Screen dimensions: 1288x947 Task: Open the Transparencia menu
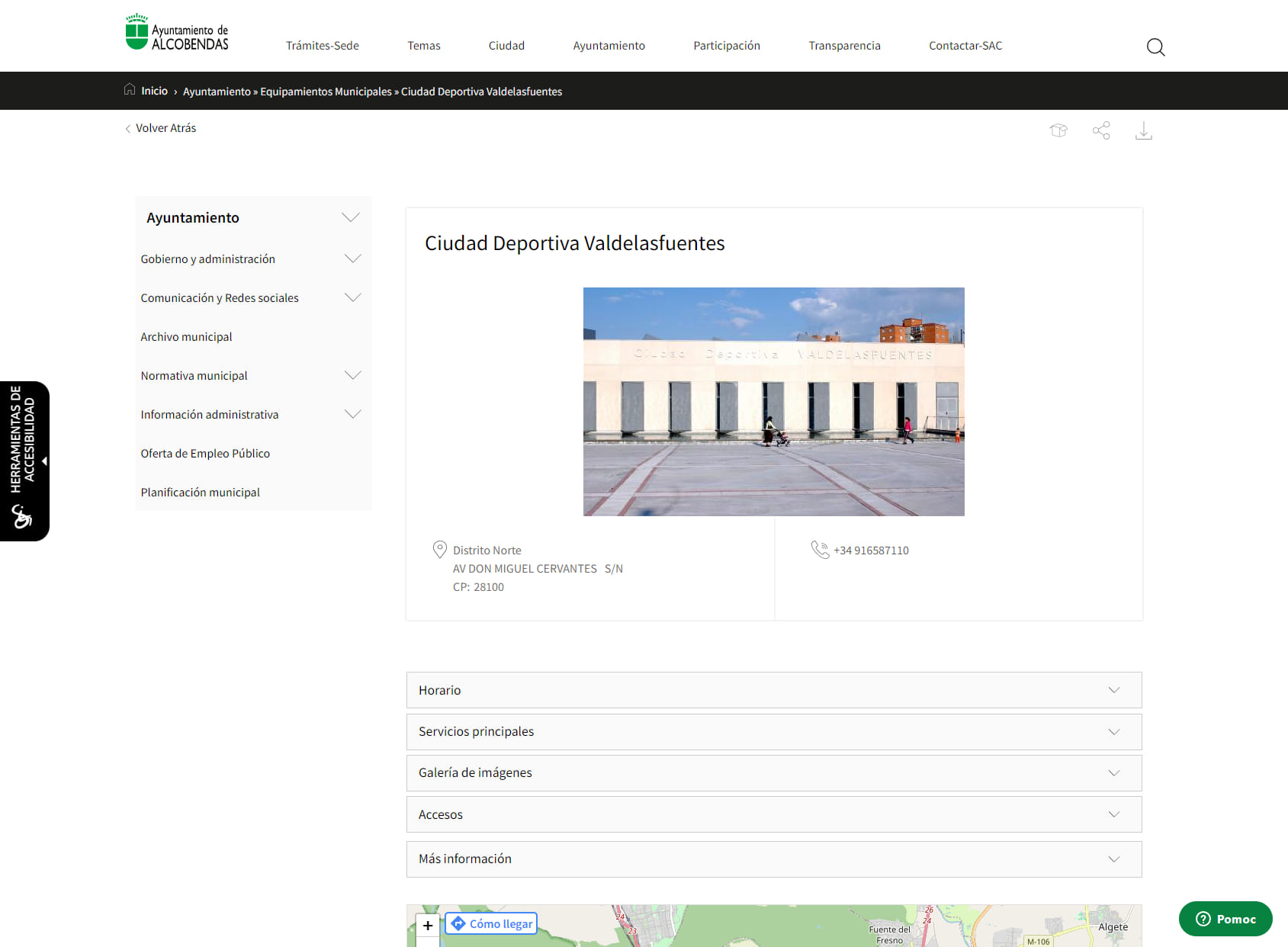tap(844, 46)
